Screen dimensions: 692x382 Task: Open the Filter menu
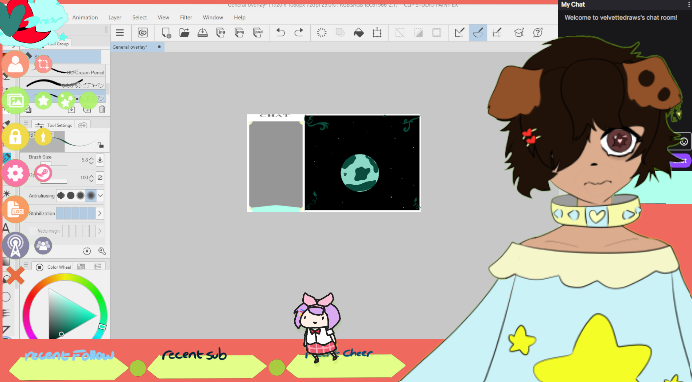(186, 17)
